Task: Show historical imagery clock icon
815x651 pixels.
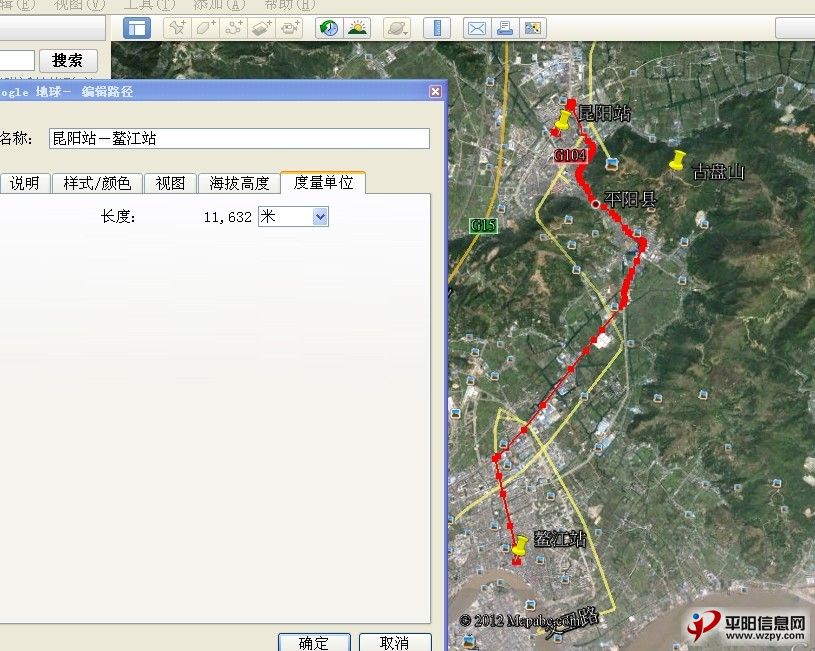Action: coord(329,28)
